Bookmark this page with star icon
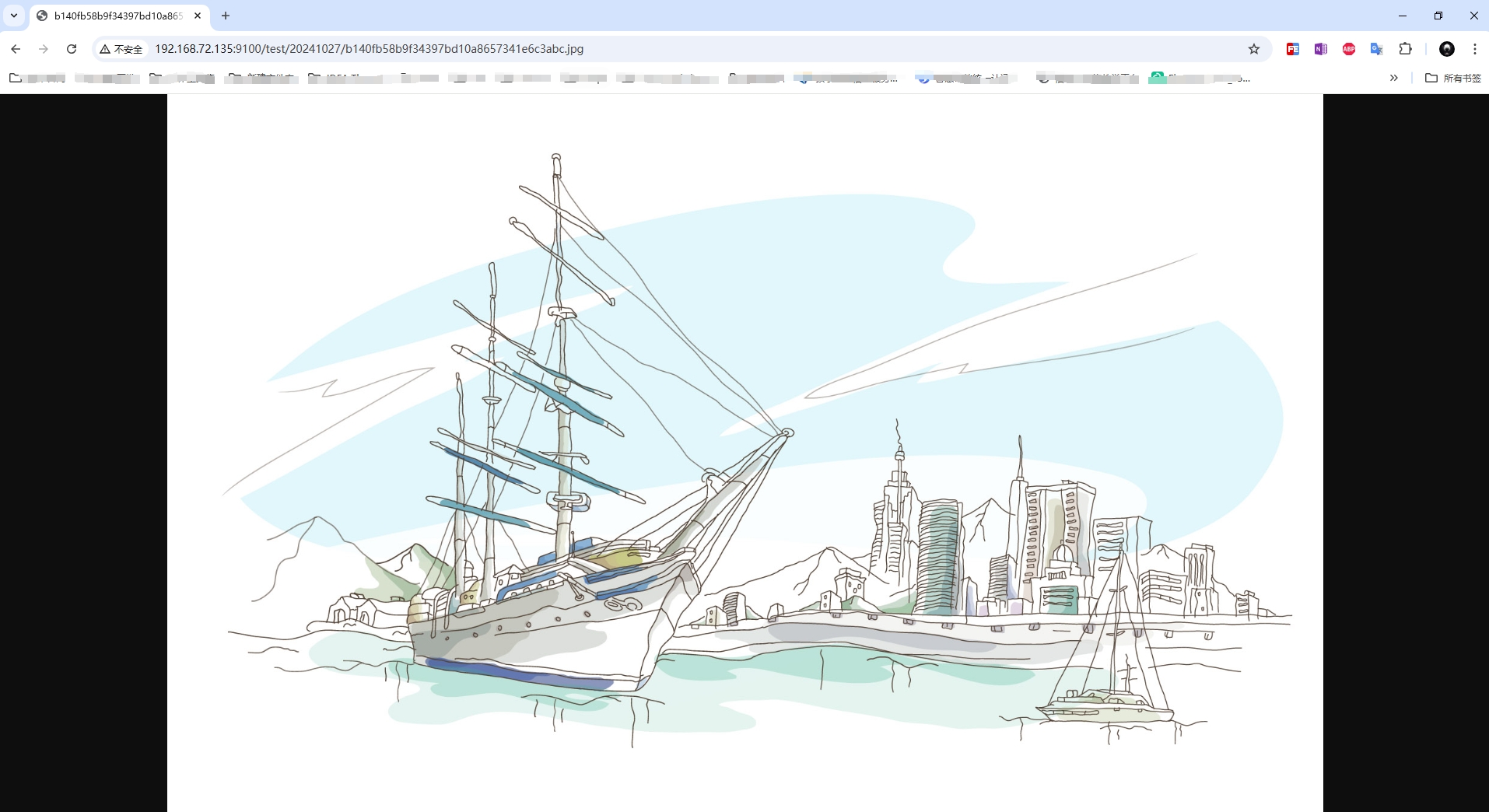The width and height of the screenshot is (1489, 812). pyautogui.click(x=1254, y=49)
